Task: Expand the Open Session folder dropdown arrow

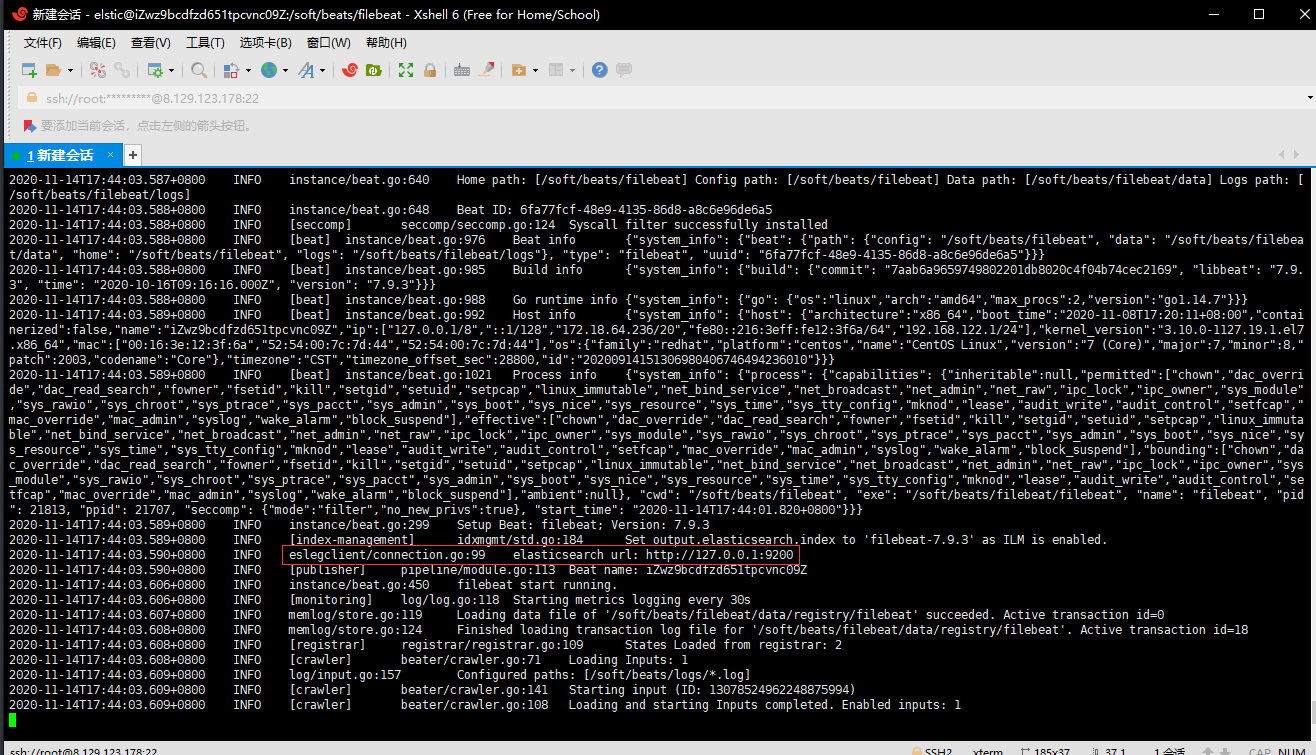Action: 70,70
